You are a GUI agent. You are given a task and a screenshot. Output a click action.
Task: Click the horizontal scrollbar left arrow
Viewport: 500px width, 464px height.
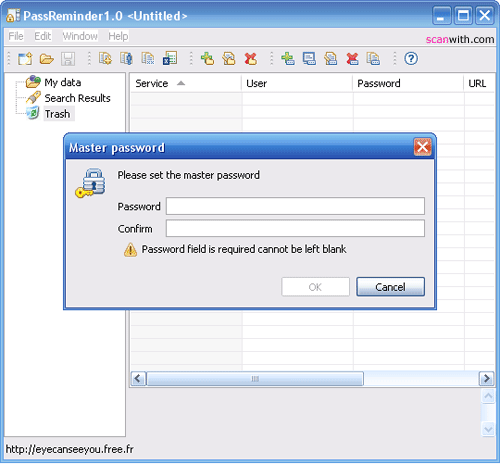click(138, 379)
